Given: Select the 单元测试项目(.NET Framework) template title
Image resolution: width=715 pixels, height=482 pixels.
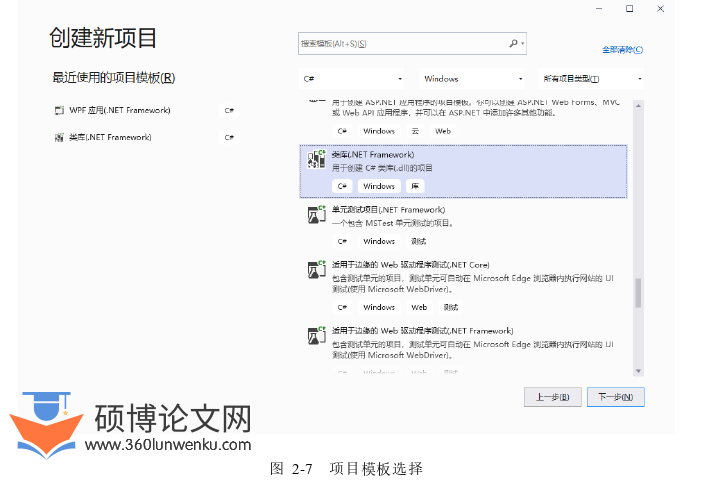Looking at the screenshot, I should [x=389, y=210].
